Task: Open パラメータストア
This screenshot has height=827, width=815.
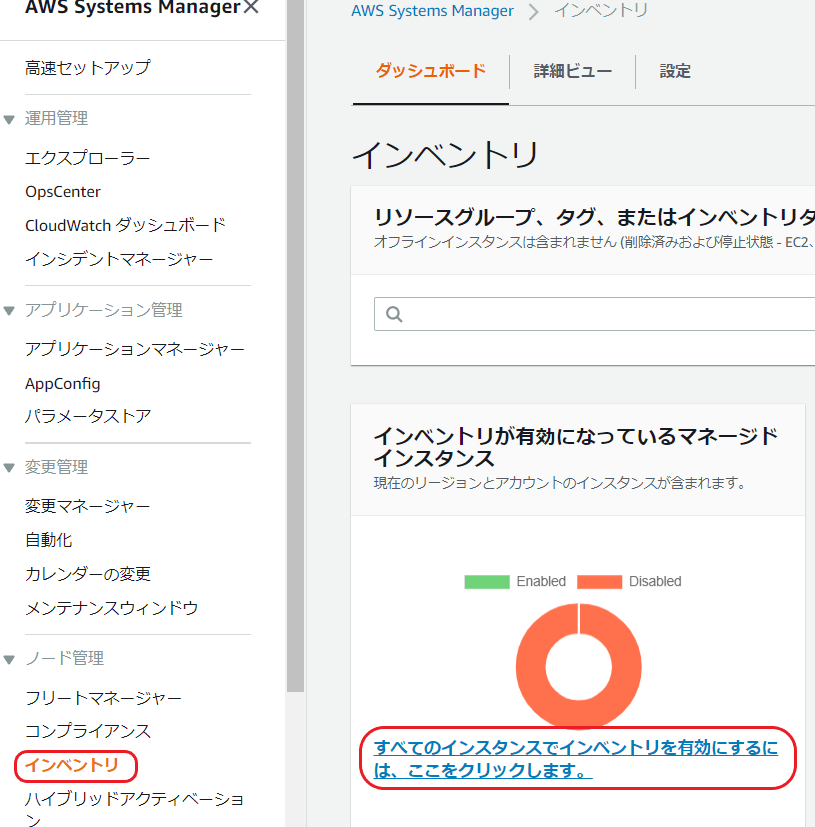Action: [88, 416]
